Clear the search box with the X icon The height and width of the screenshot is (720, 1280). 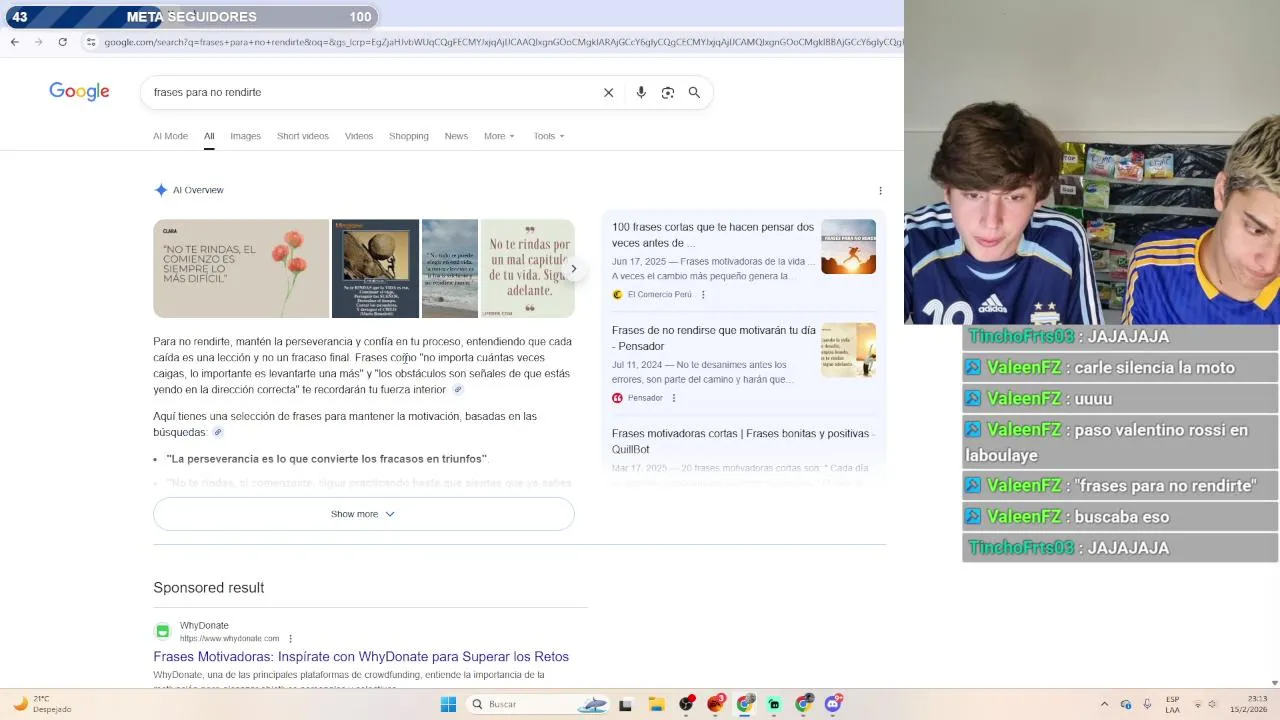tap(608, 92)
